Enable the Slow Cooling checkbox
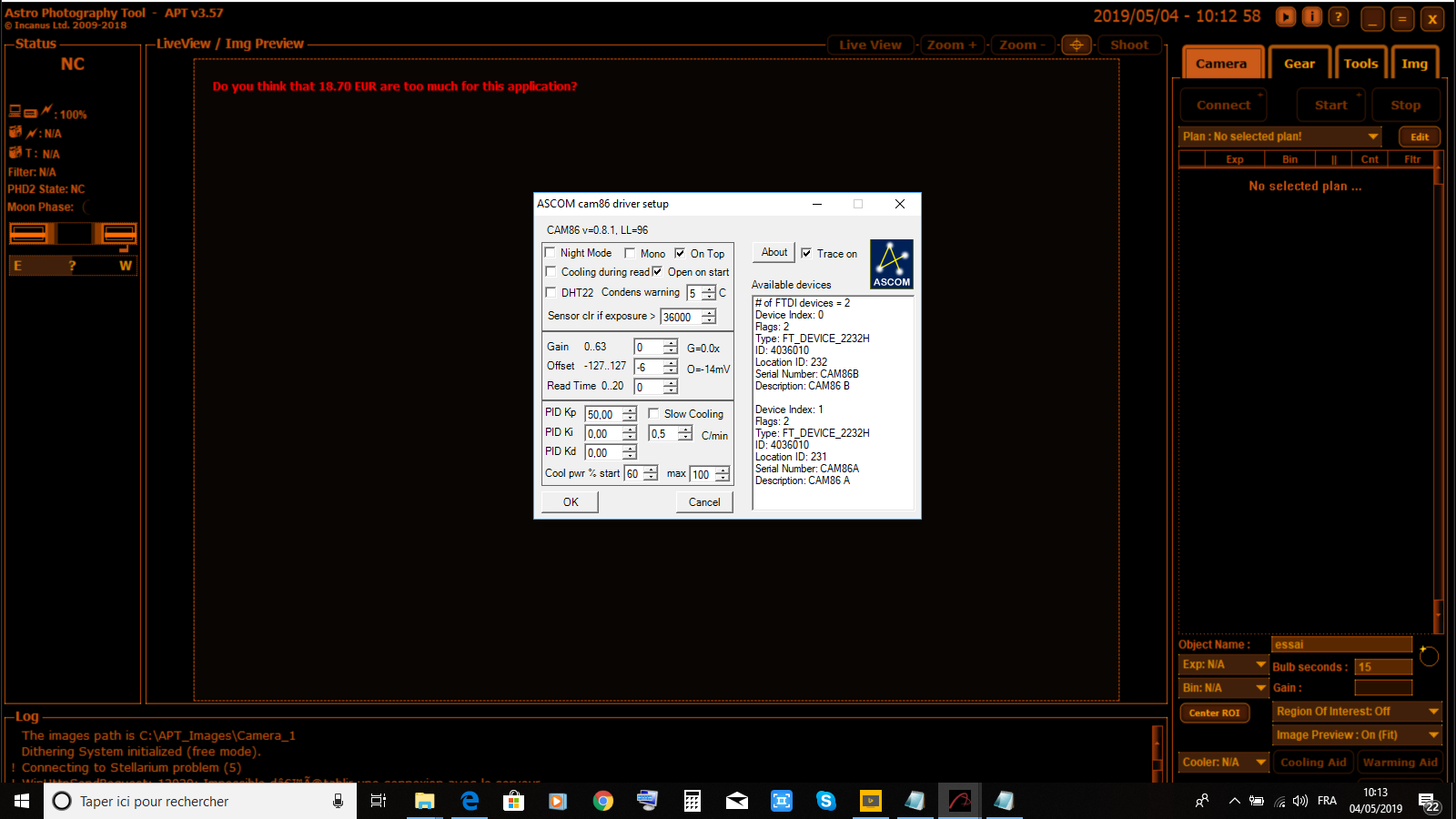The image size is (1456, 819). 653,413
